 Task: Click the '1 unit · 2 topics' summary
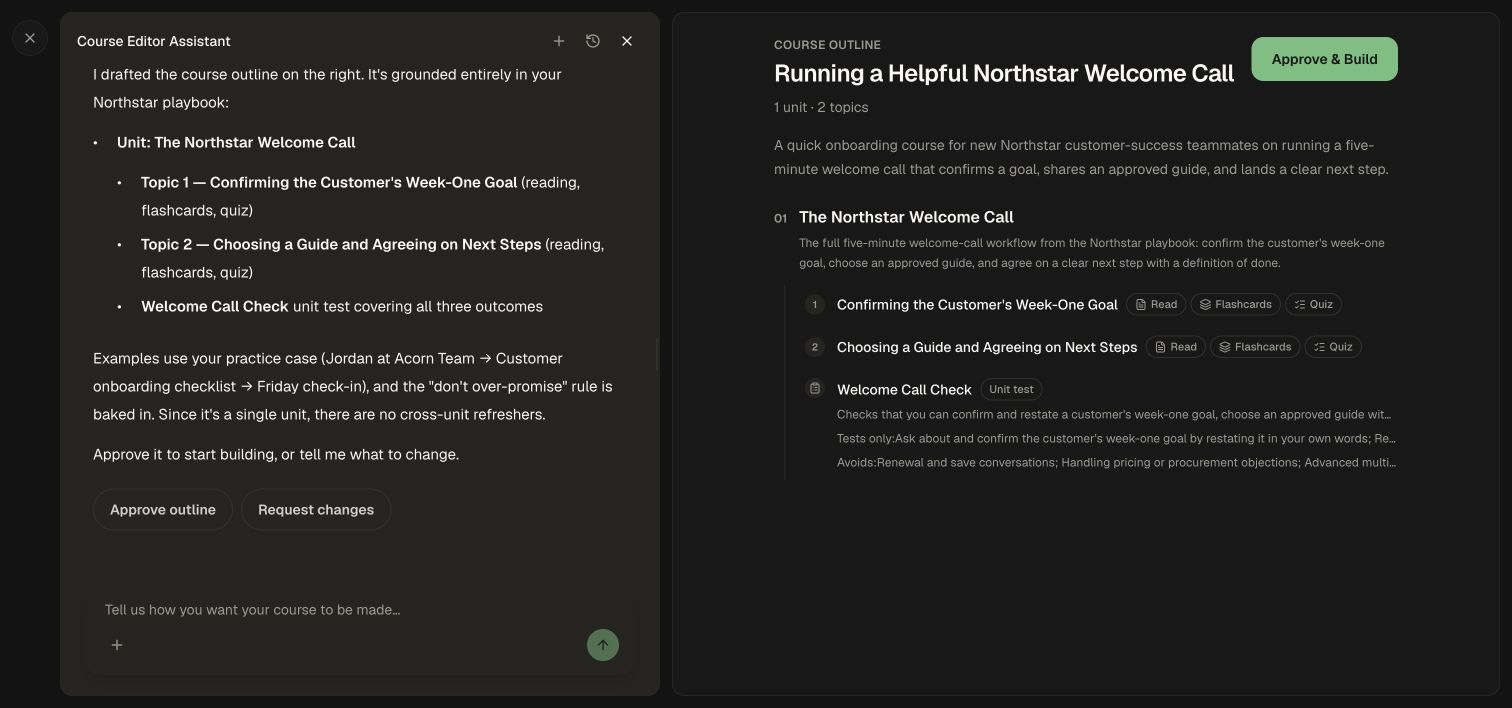[821, 107]
